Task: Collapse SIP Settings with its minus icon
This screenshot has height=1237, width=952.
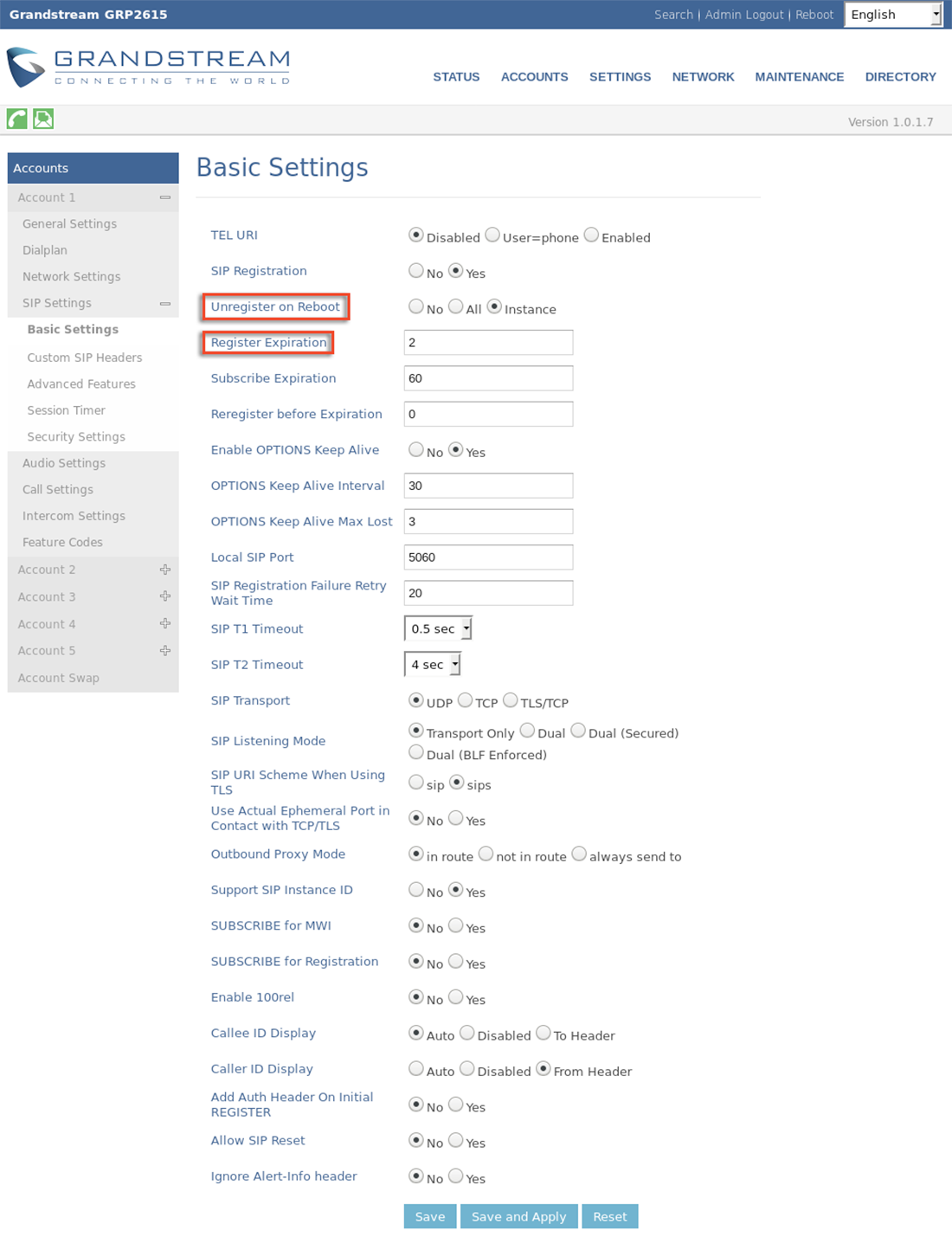Action: pyautogui.click(x=164, y=304)
